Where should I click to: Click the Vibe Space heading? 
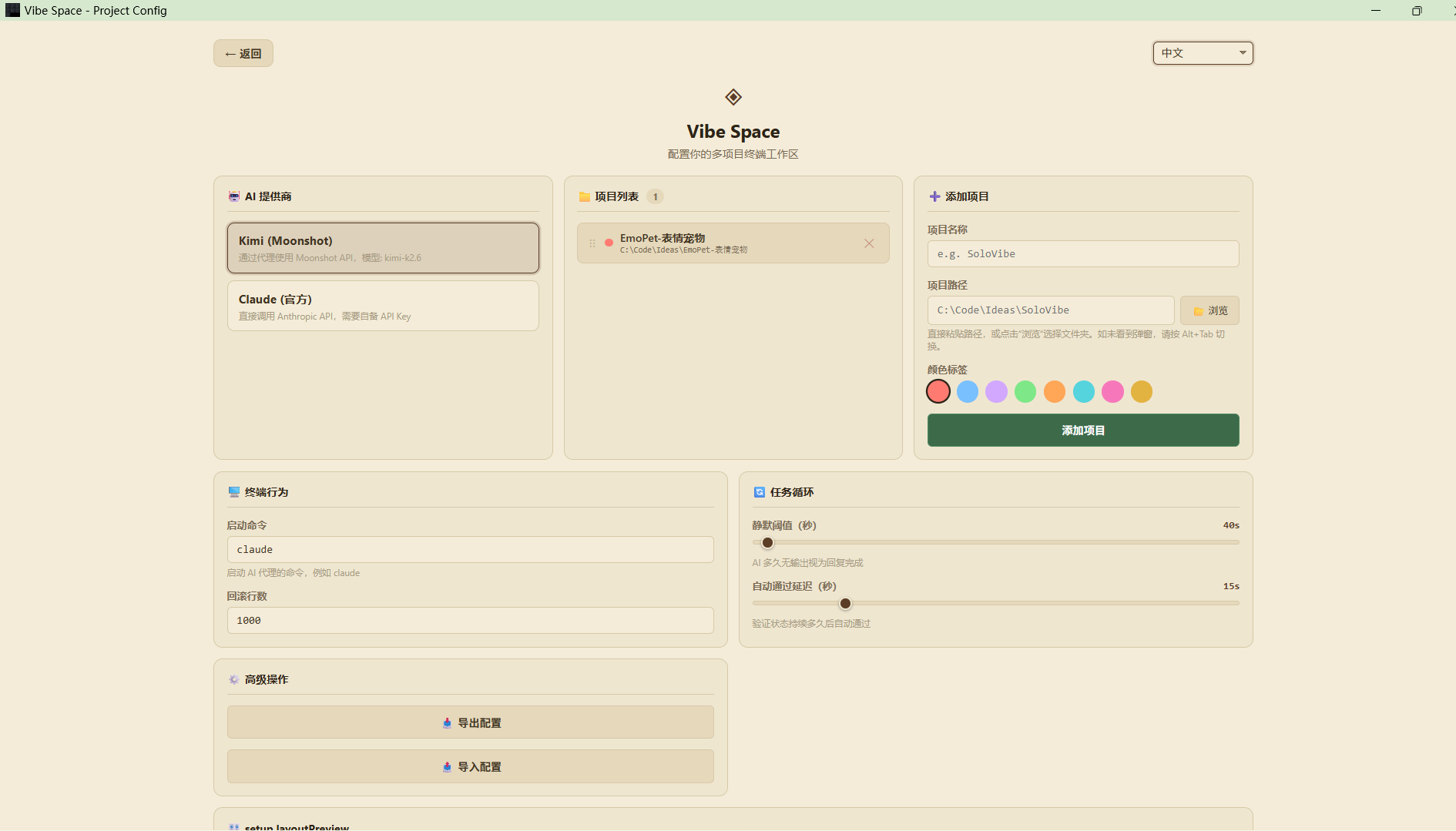click(x=733, y=132)
